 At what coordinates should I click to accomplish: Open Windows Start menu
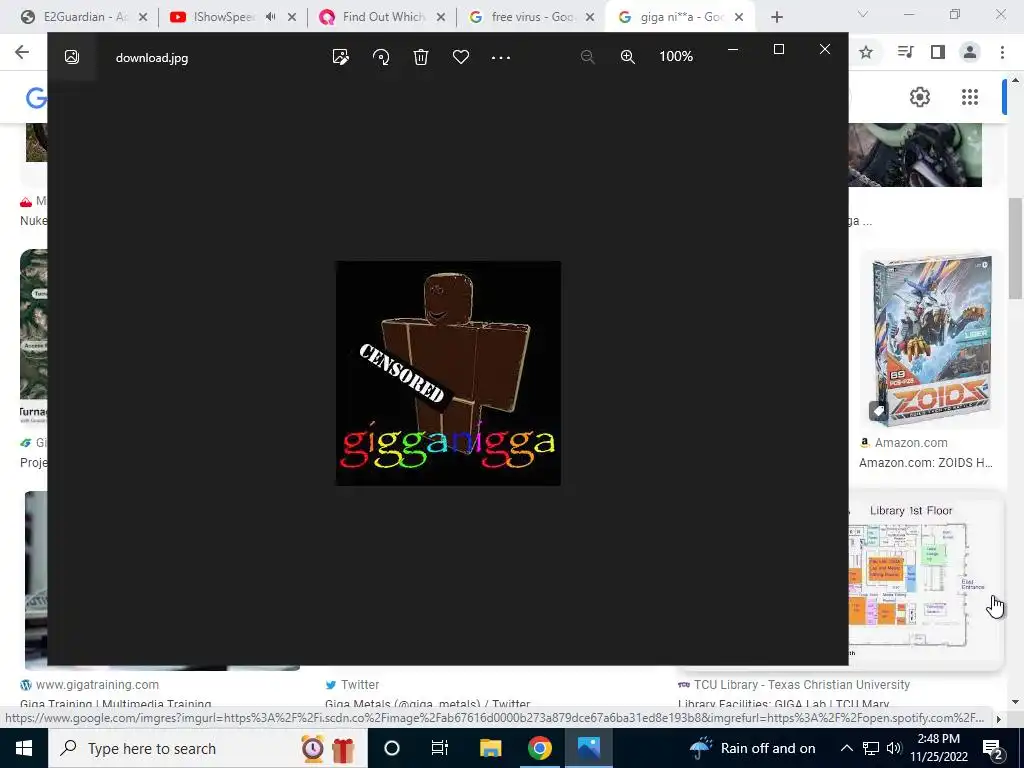coord(24,748)
